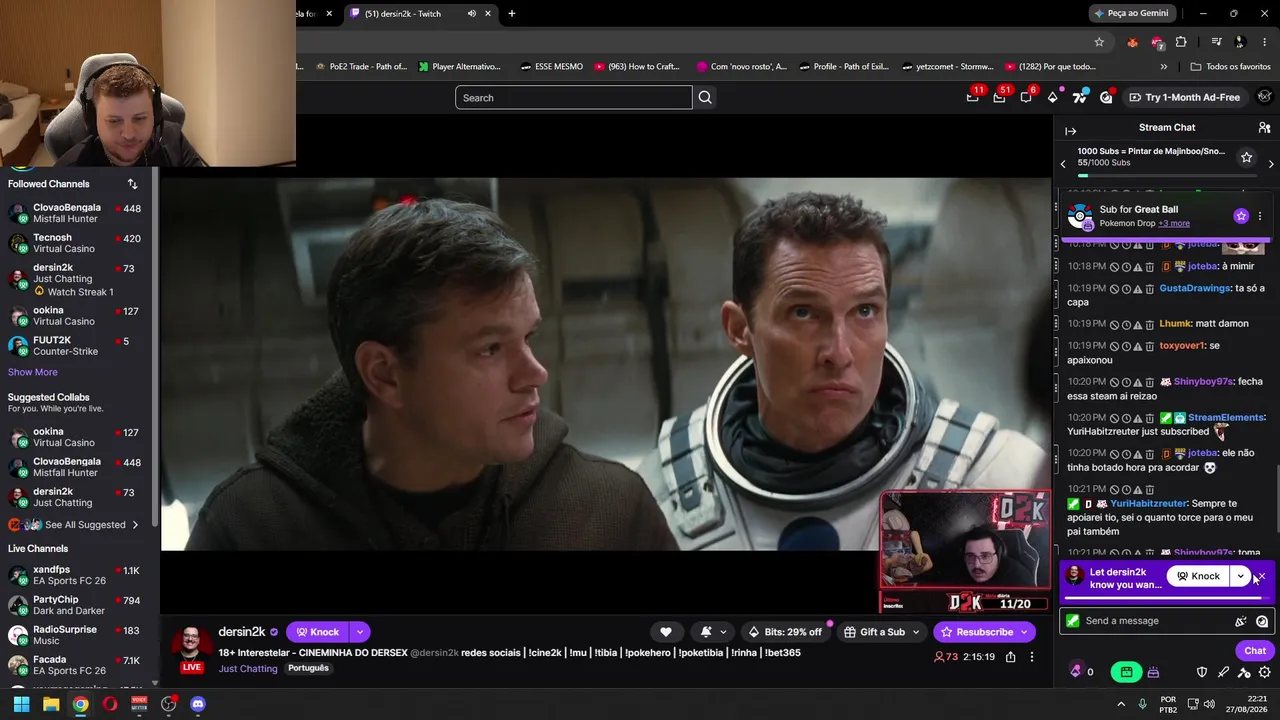
Task: Open the Gift a Sub dropdown
Action: point(881,632)
